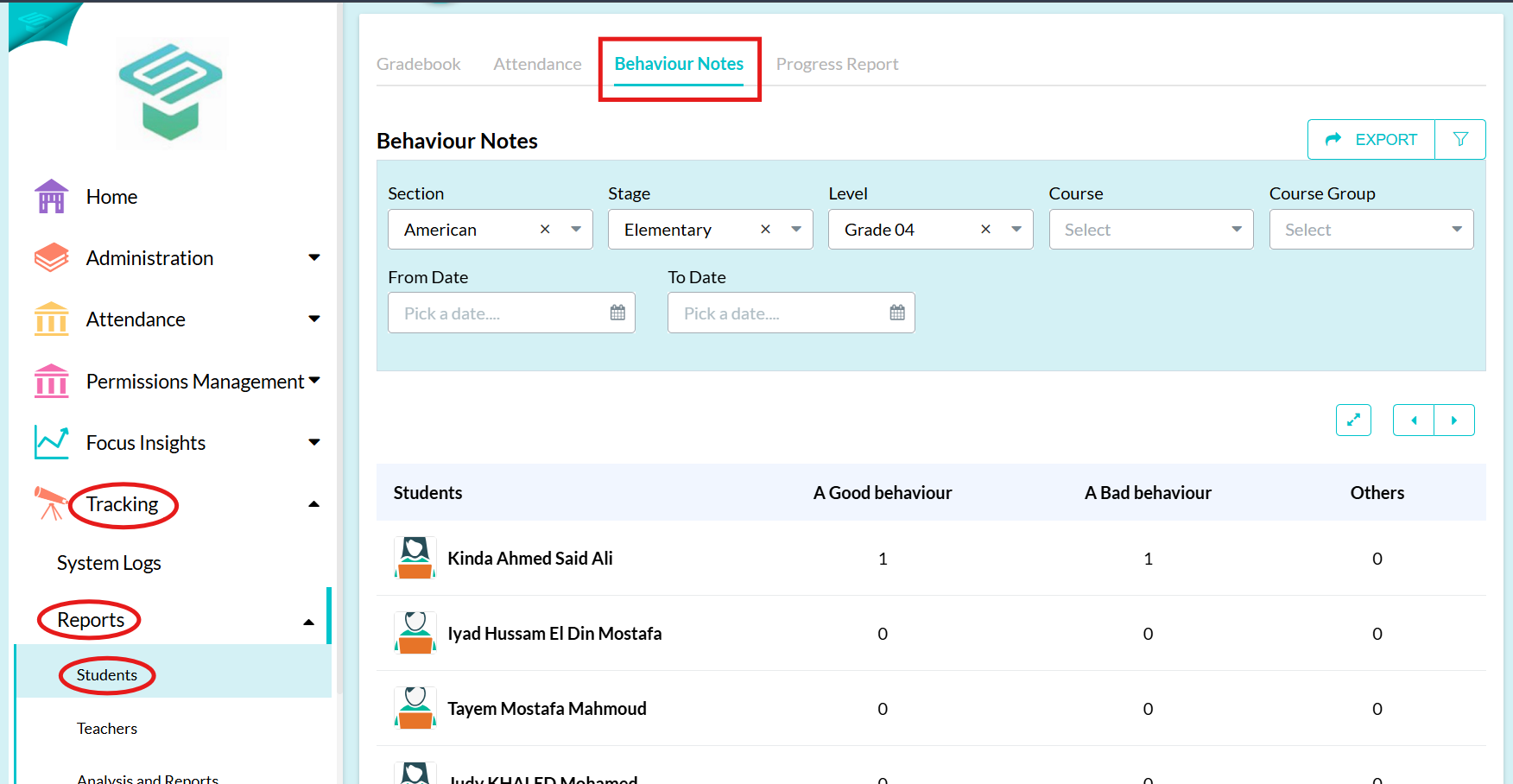Viewport: 1513px width, 784px height.
Task: Switch to the Gradebook tab
Action: click(x=419, y=64)
